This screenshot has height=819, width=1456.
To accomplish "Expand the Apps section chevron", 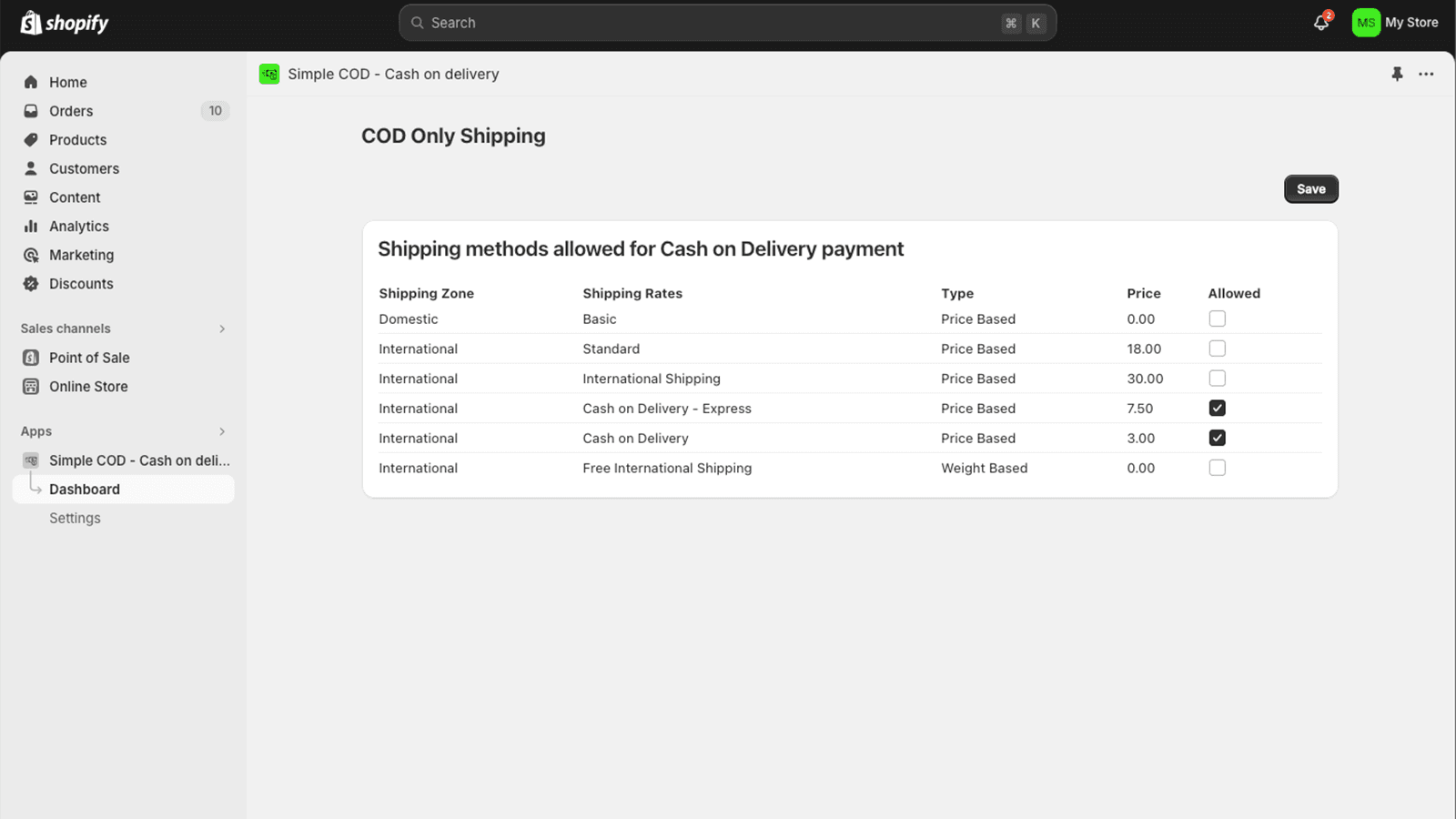I will (x=222, y=432).
